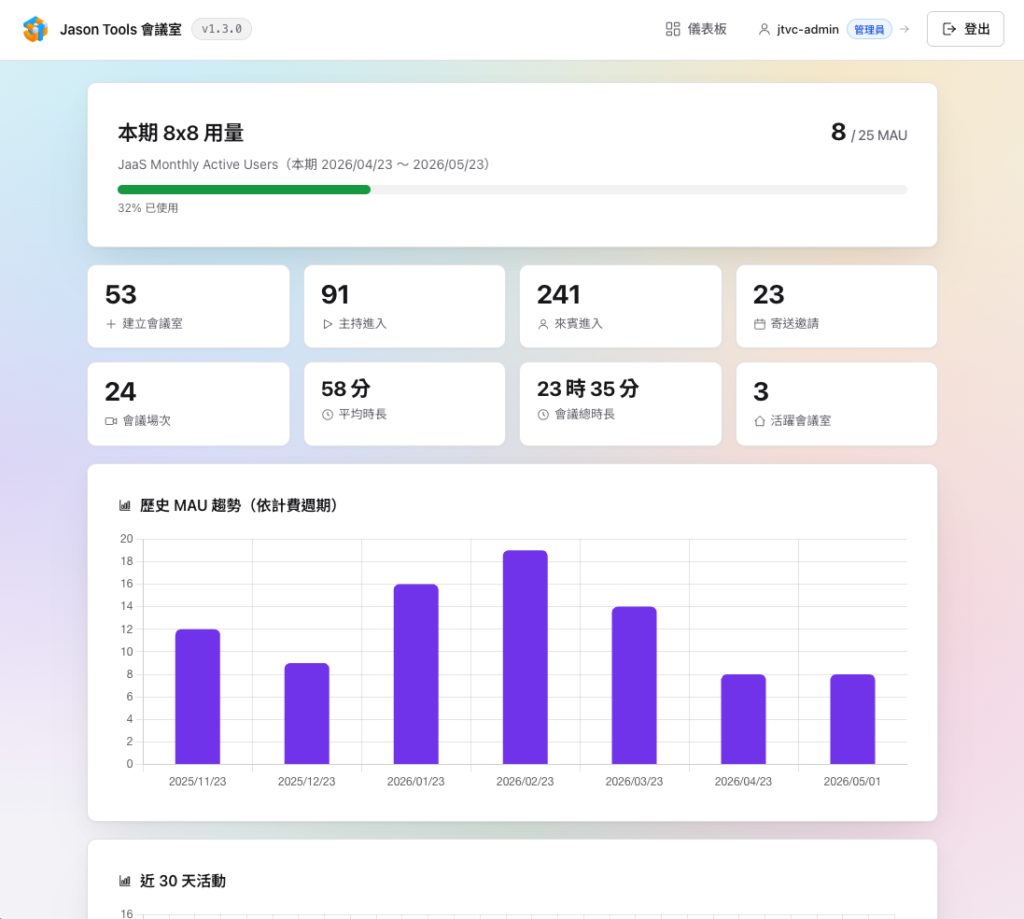Click the 91 count on 主持進入 card
Image resolution: width=1024 pixels, height=919 pixels.
click(x=335, y=295)
